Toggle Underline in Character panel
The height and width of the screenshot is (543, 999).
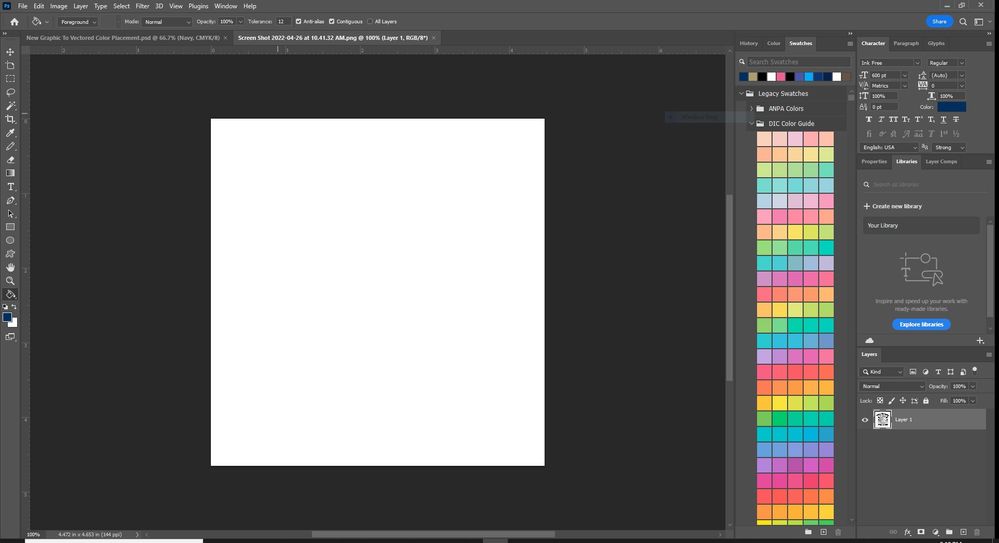pyautogui.click(x=944, y=120)
